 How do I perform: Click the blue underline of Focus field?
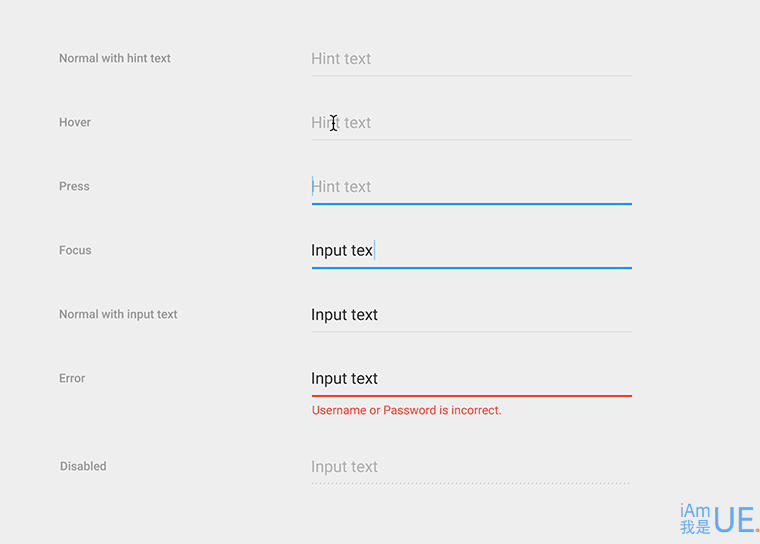[472, 268]
